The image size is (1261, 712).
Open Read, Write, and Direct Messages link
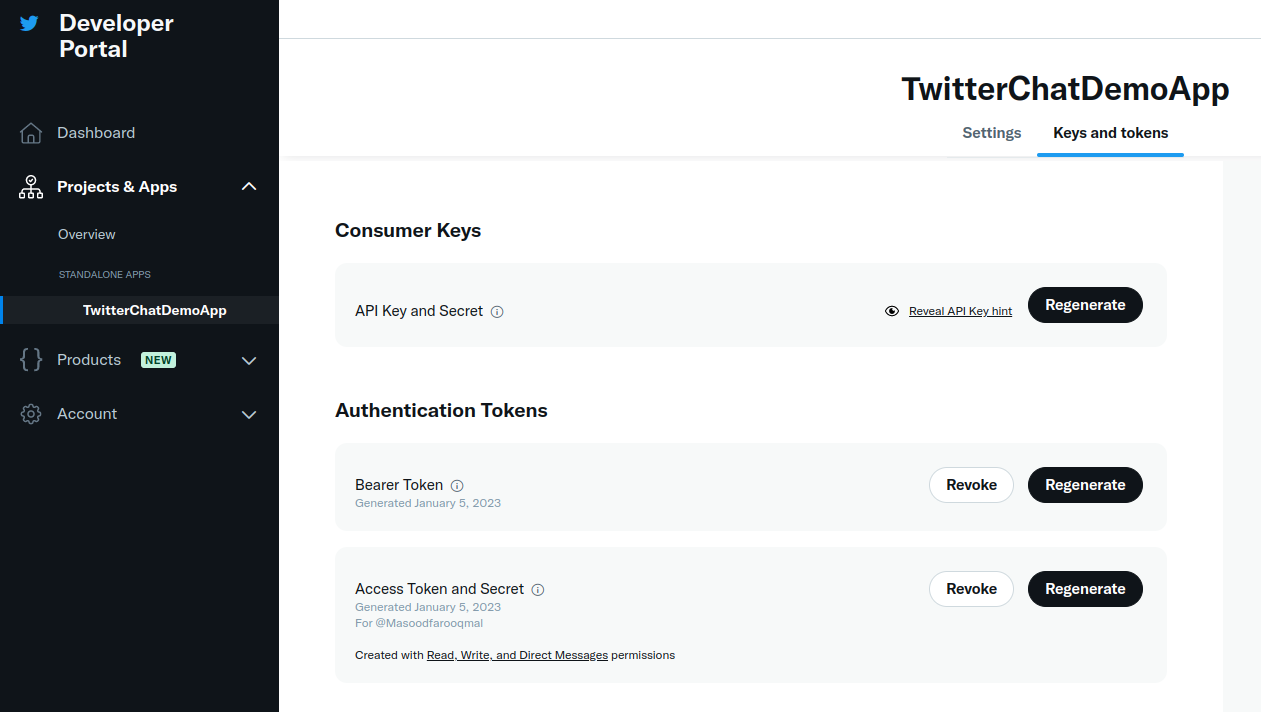tap(517, 655)
